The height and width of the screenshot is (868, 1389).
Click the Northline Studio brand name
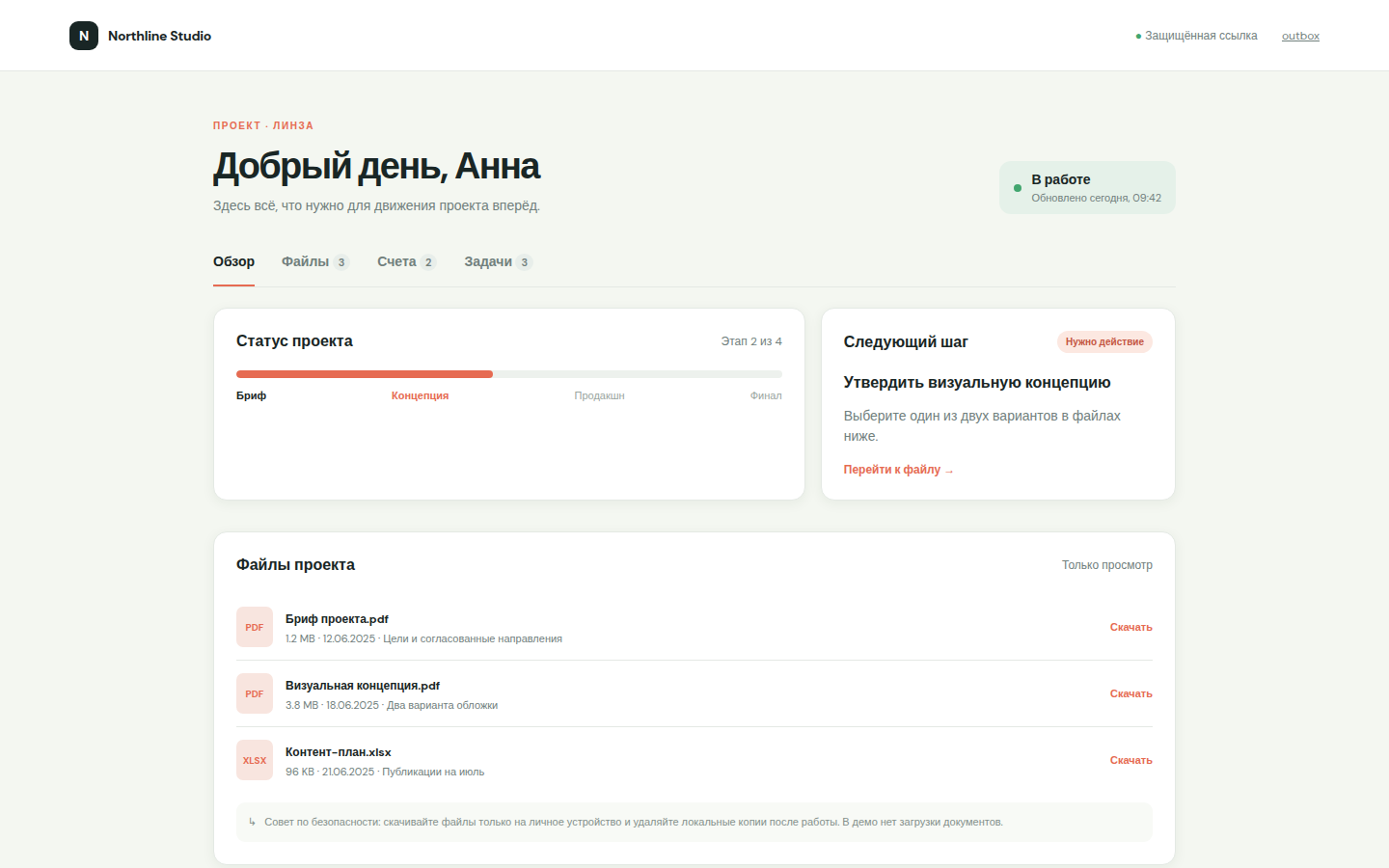click(x=159, y=36)
